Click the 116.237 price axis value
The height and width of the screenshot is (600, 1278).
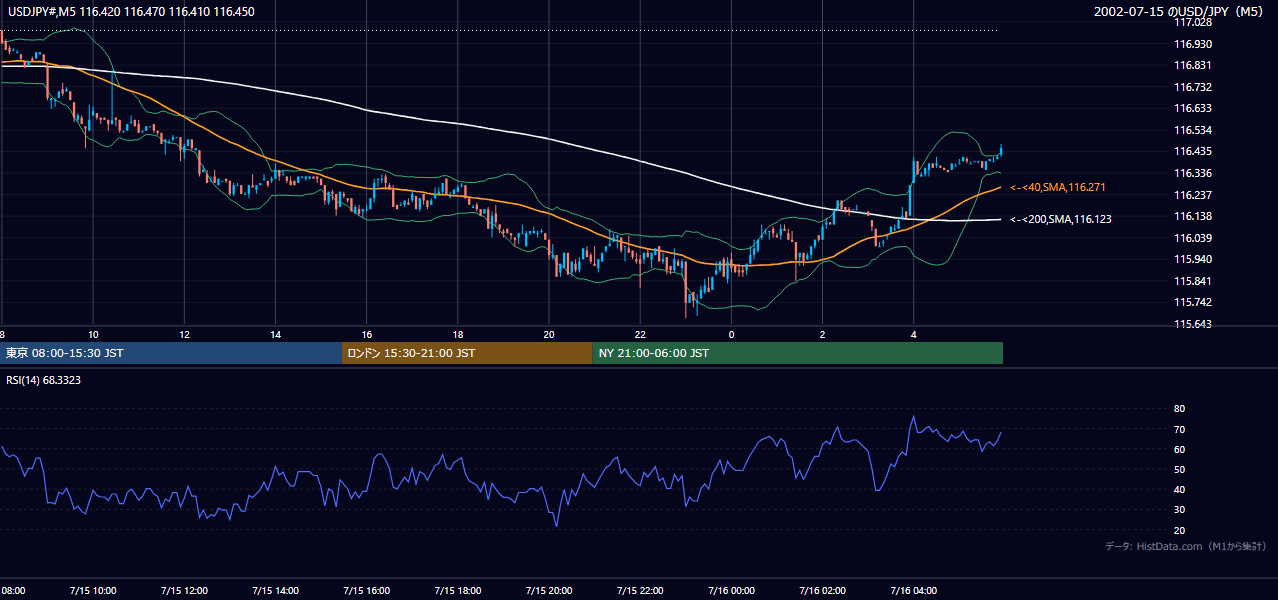pyautogui.click(x=1194, y=195)
